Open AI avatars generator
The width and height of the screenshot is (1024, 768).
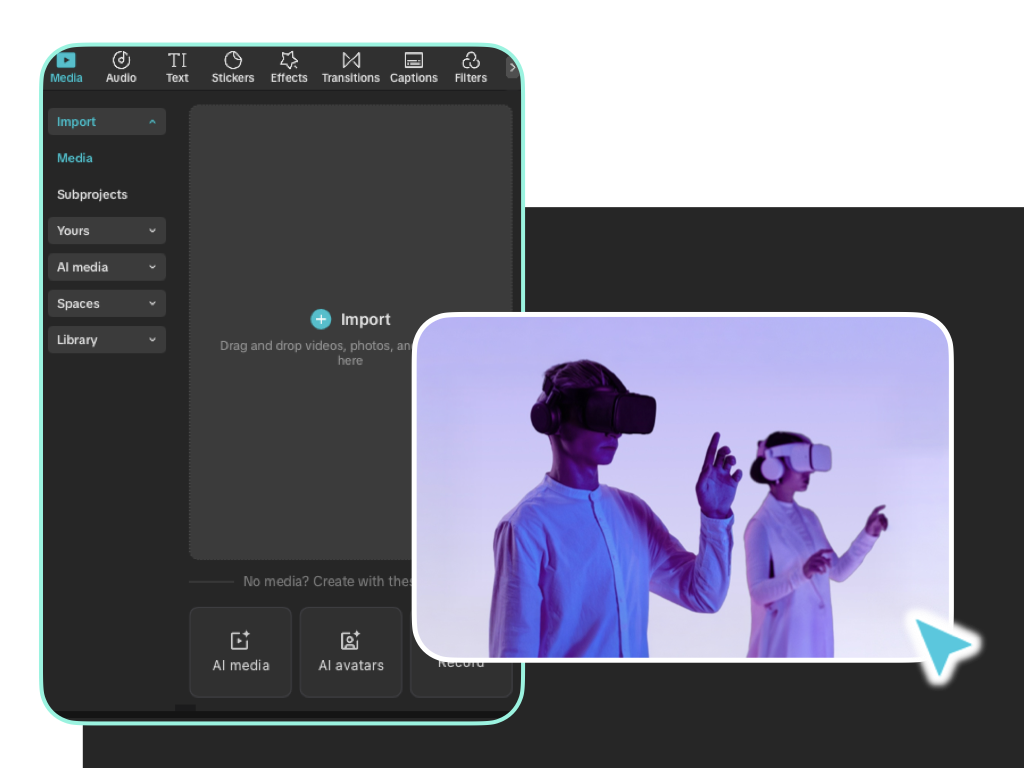pyautogui.click(x=350, y=651)
